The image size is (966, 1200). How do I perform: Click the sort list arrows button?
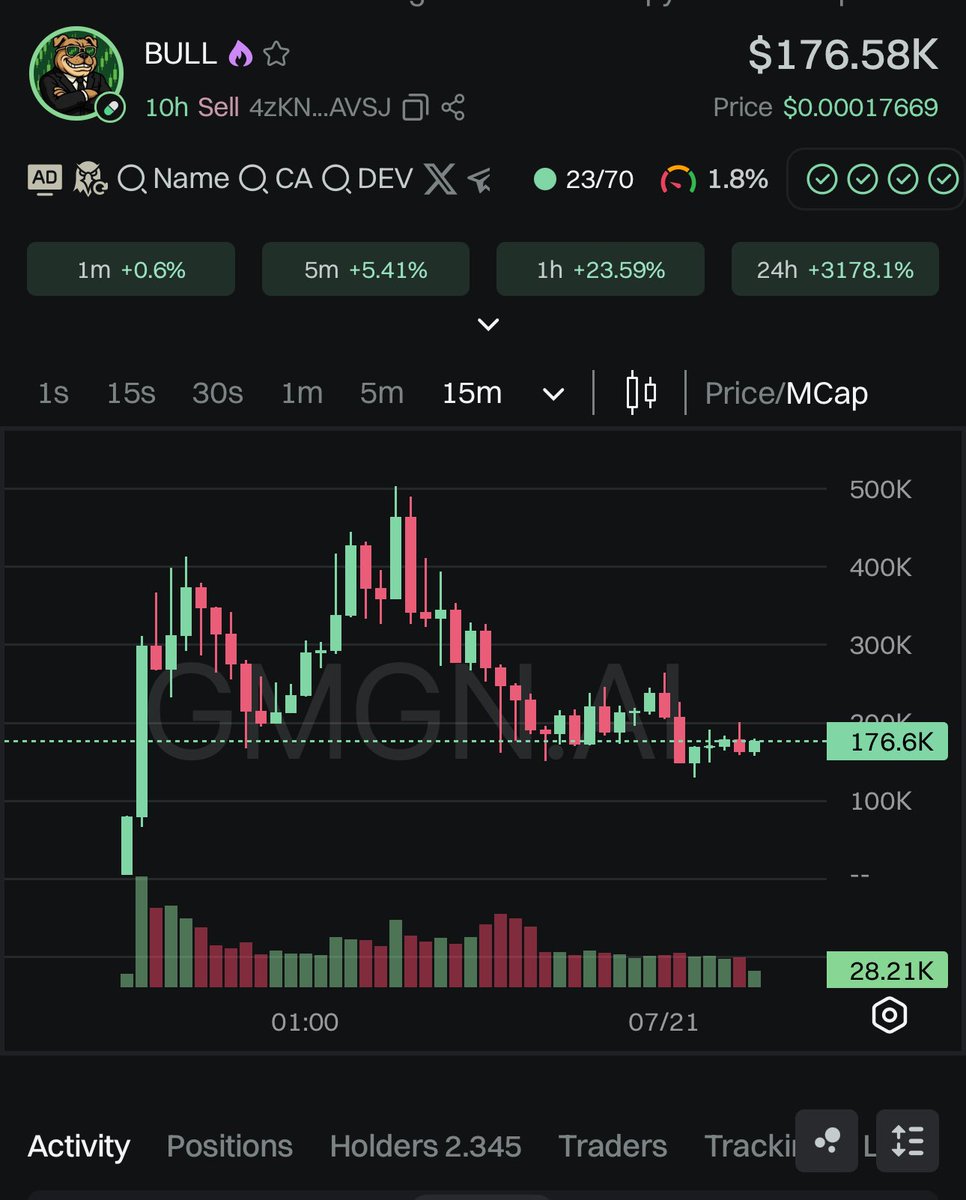907,1140
